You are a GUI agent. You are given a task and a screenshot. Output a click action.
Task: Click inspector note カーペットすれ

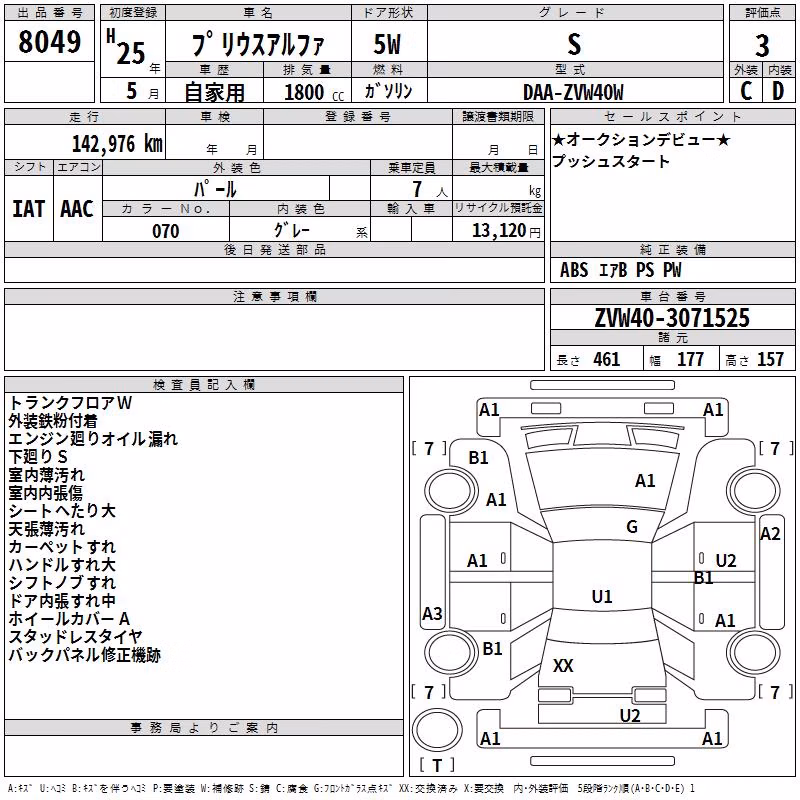(62, 547)
